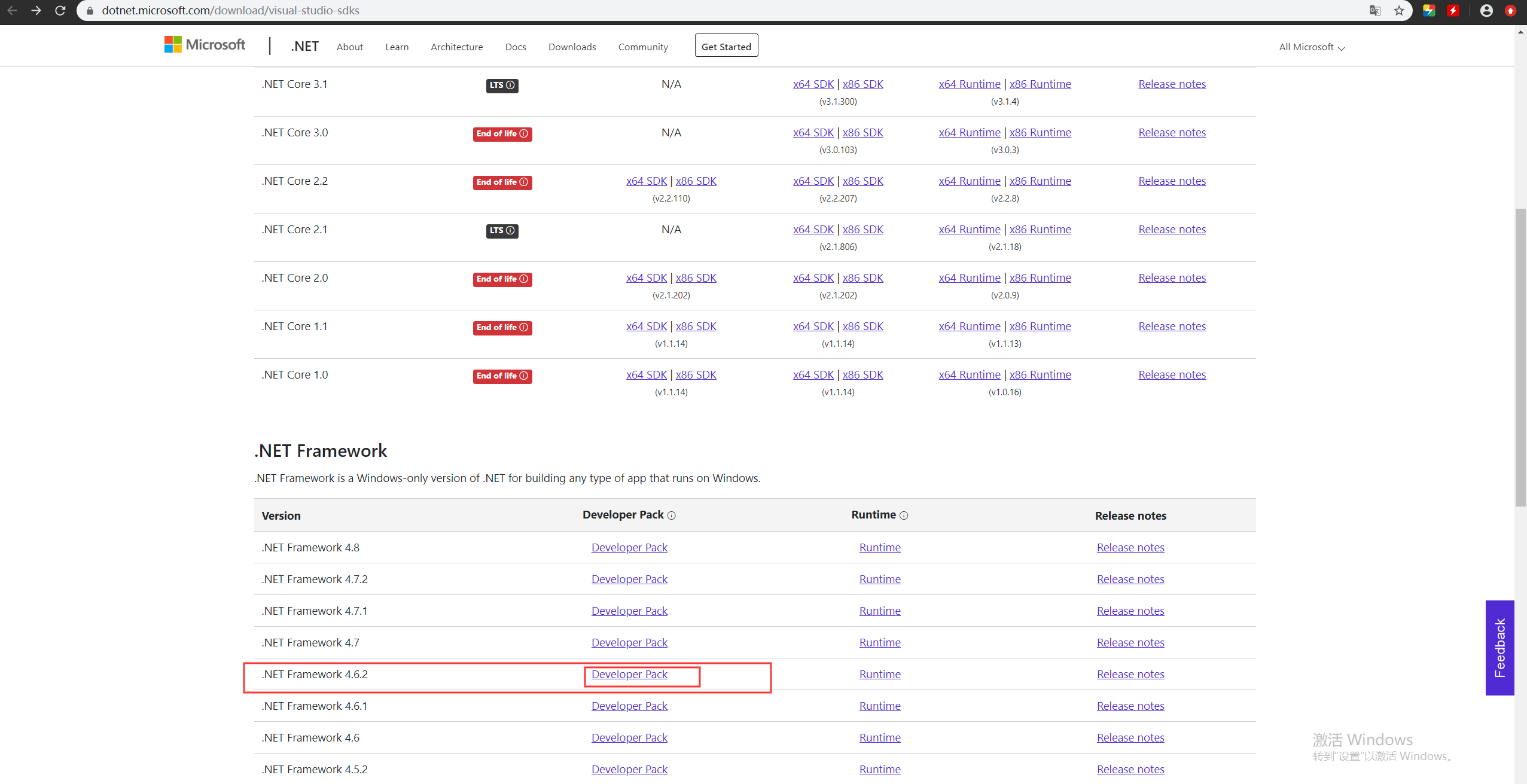Open the translate page icon in address bar
The image size is (1527, 784).
1375,10
